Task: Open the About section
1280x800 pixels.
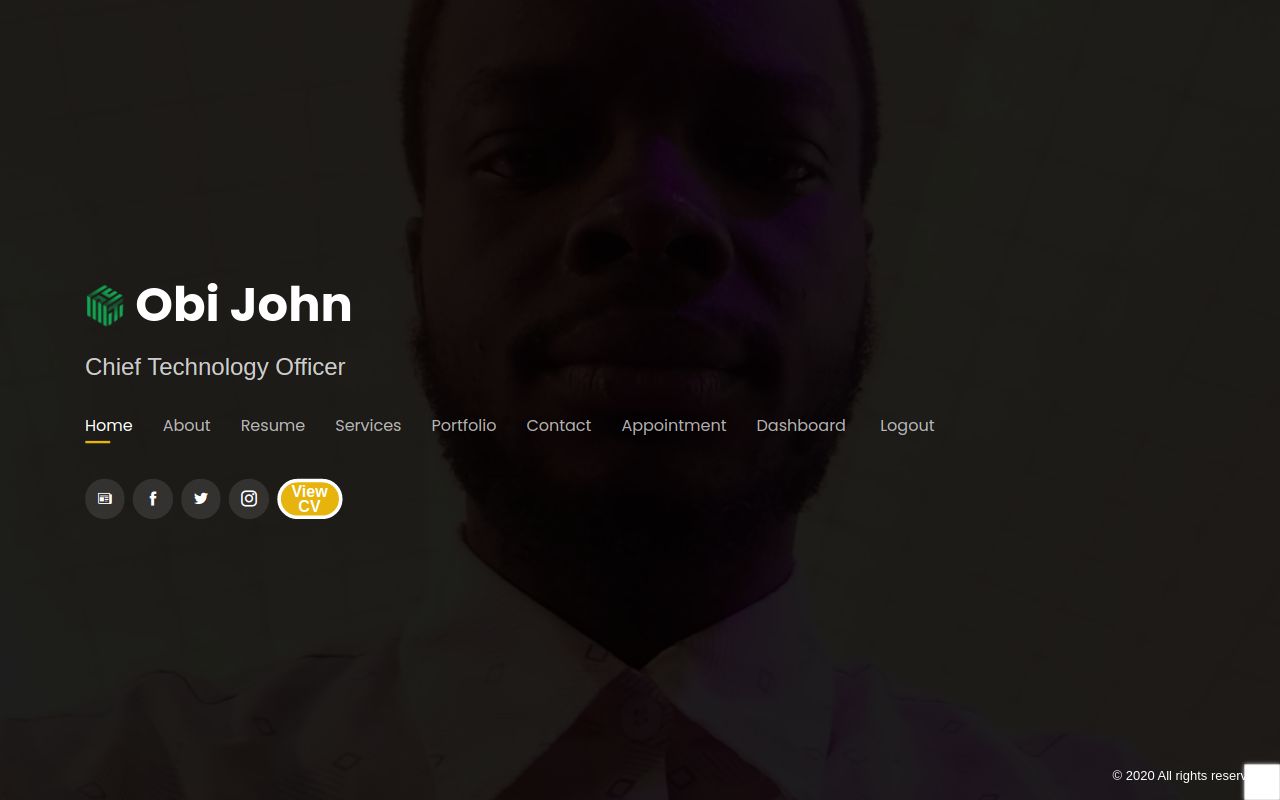Action: pyautogui.click(x=187, y=425)
